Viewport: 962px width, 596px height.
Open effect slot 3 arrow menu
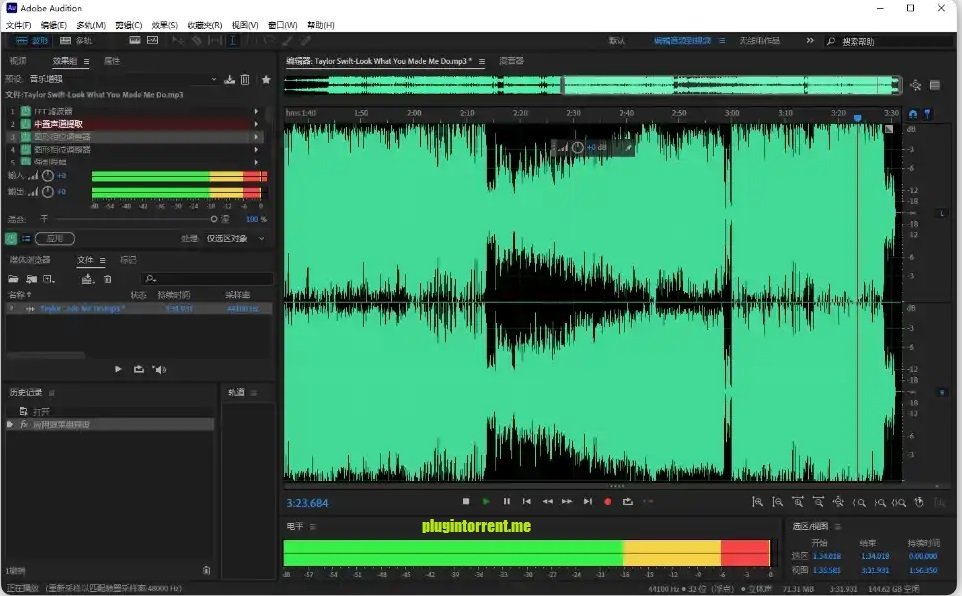click(x=256, y=137)
